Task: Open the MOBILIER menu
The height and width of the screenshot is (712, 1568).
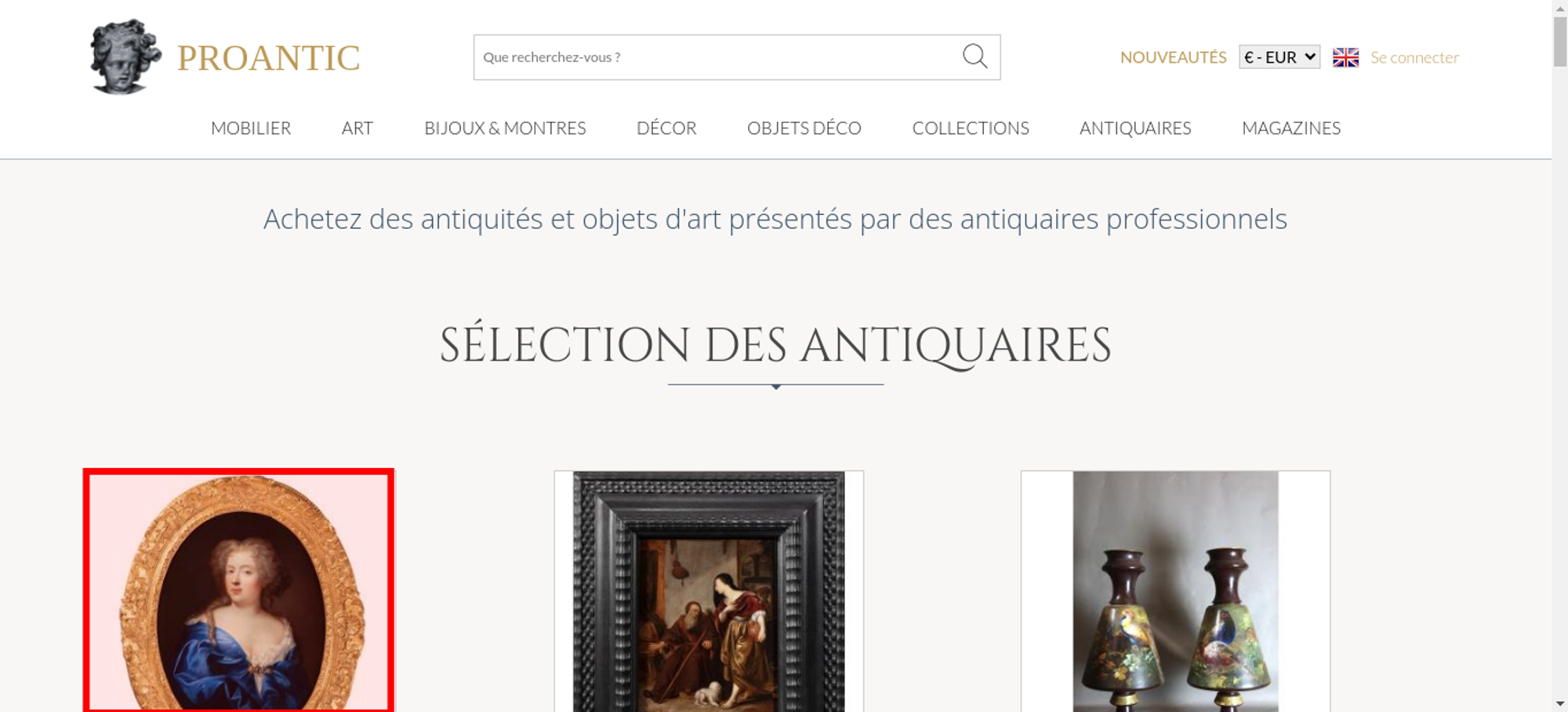Action: (x=251, y=128)
